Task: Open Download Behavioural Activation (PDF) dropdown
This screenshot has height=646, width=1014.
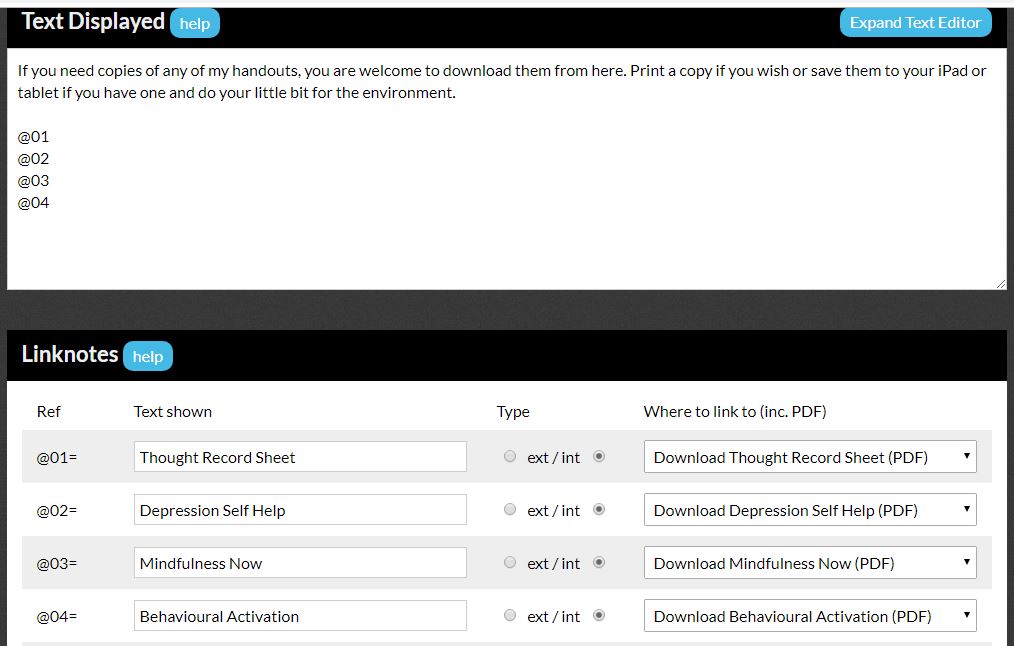Action: tap(810, 616)
